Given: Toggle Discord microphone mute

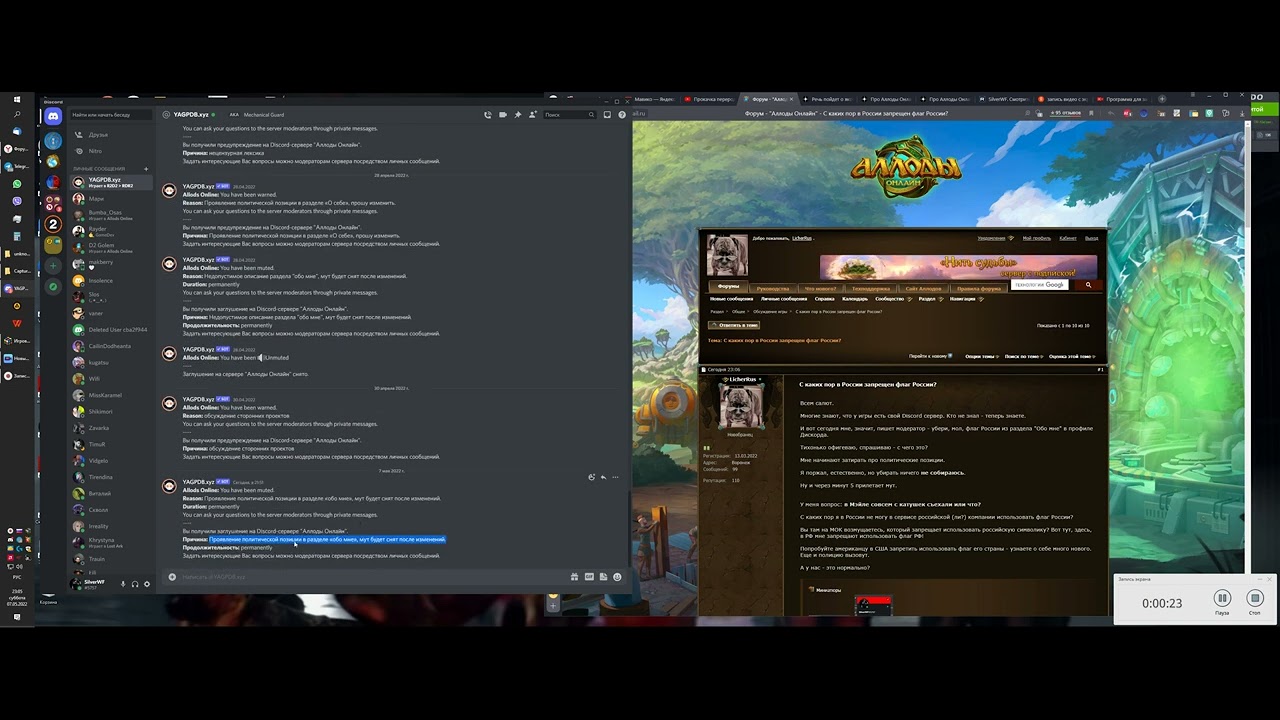Looking at the screenshot, I should pos(123,584).
